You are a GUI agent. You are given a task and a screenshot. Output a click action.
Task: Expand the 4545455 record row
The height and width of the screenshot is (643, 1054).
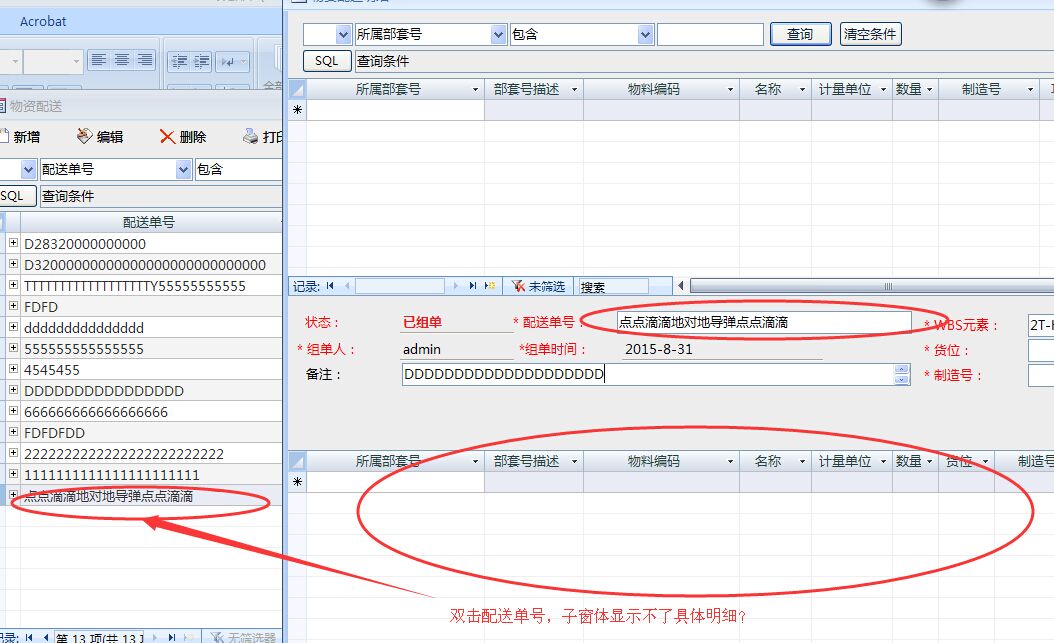click(13, 370)
